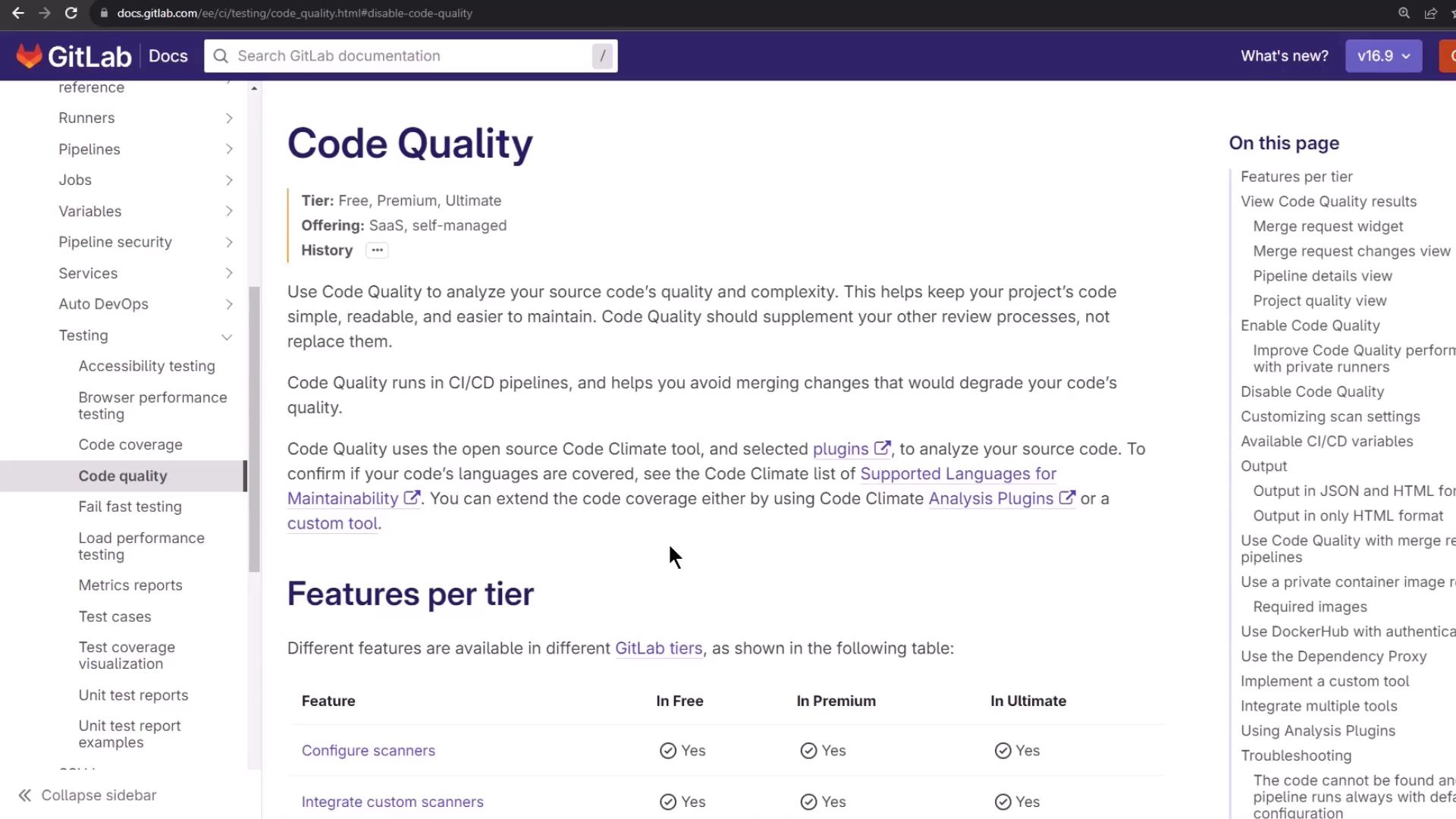Image resolution: width=1456 pixels, height=819 pixels.
Task: Click the slash shortcut key icon
Action: (602, 56)
